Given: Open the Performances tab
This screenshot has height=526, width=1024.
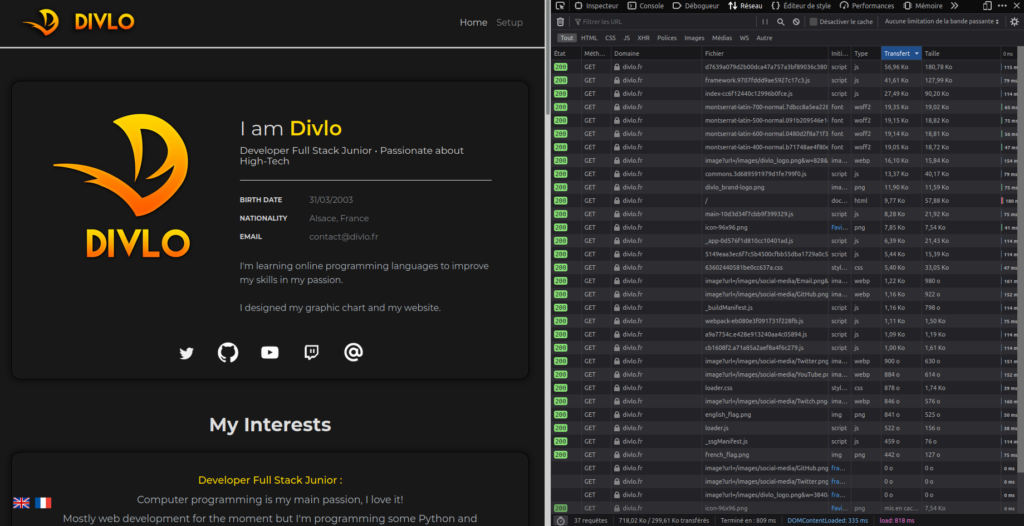Looking at the screenshot, I should coord(867,6).
